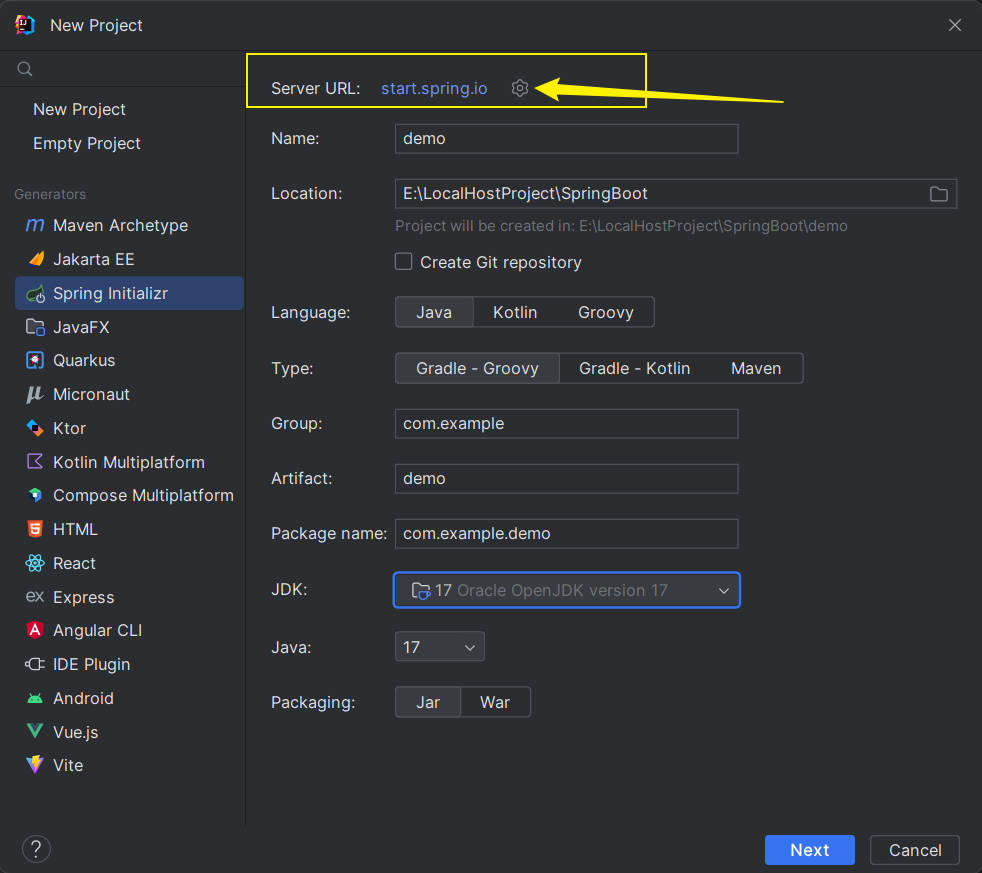Select War packaging
This screenshot has width=982, height=873.
495,702
